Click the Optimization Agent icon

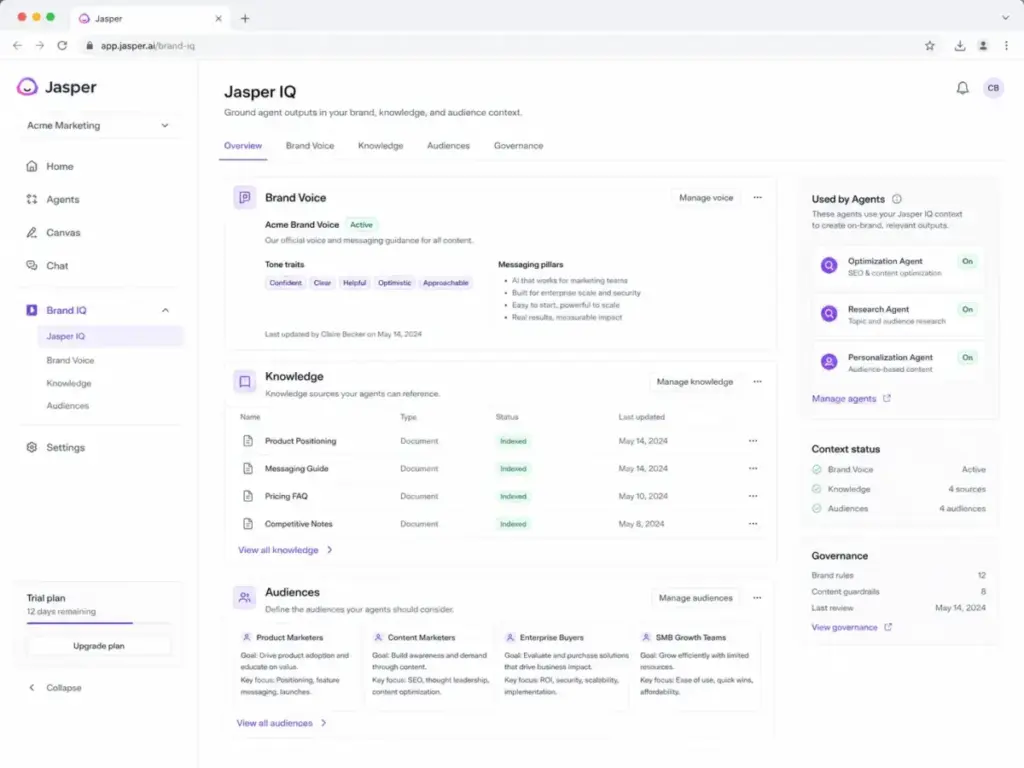(829, 265)
